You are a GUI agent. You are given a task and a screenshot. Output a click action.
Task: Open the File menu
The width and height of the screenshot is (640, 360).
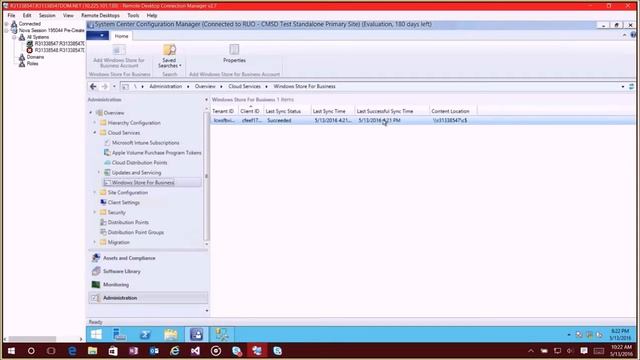tap(11, 16)
